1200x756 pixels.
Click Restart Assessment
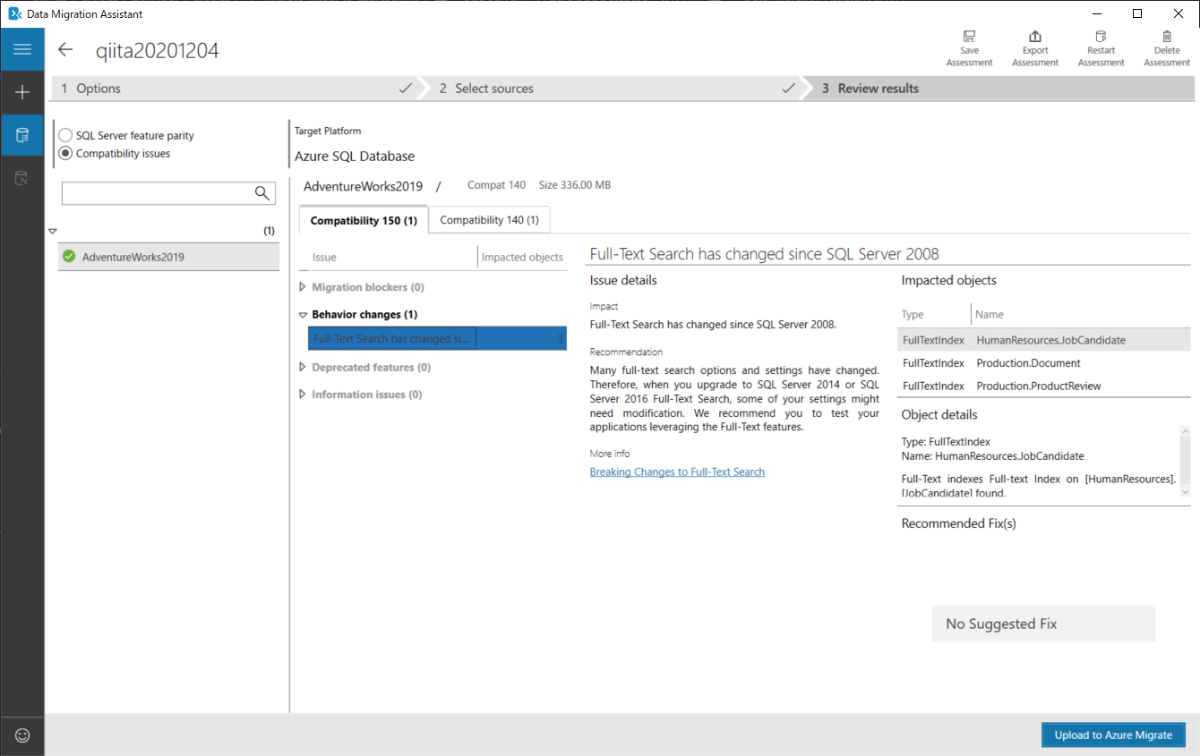pyautogui.click(x=1101, y=49)
